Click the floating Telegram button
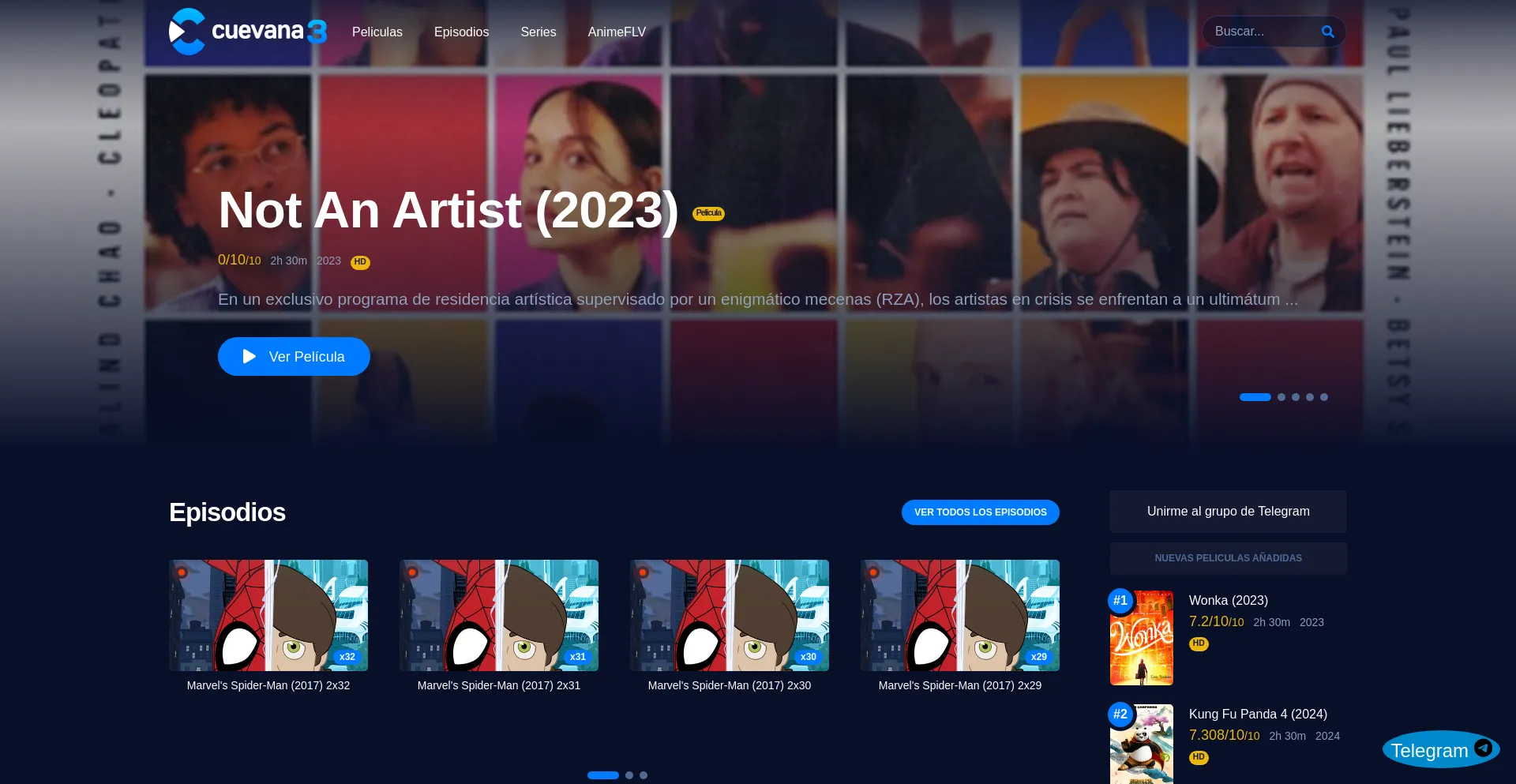This screenshot has height=784, width=1516. (1441, 749)
